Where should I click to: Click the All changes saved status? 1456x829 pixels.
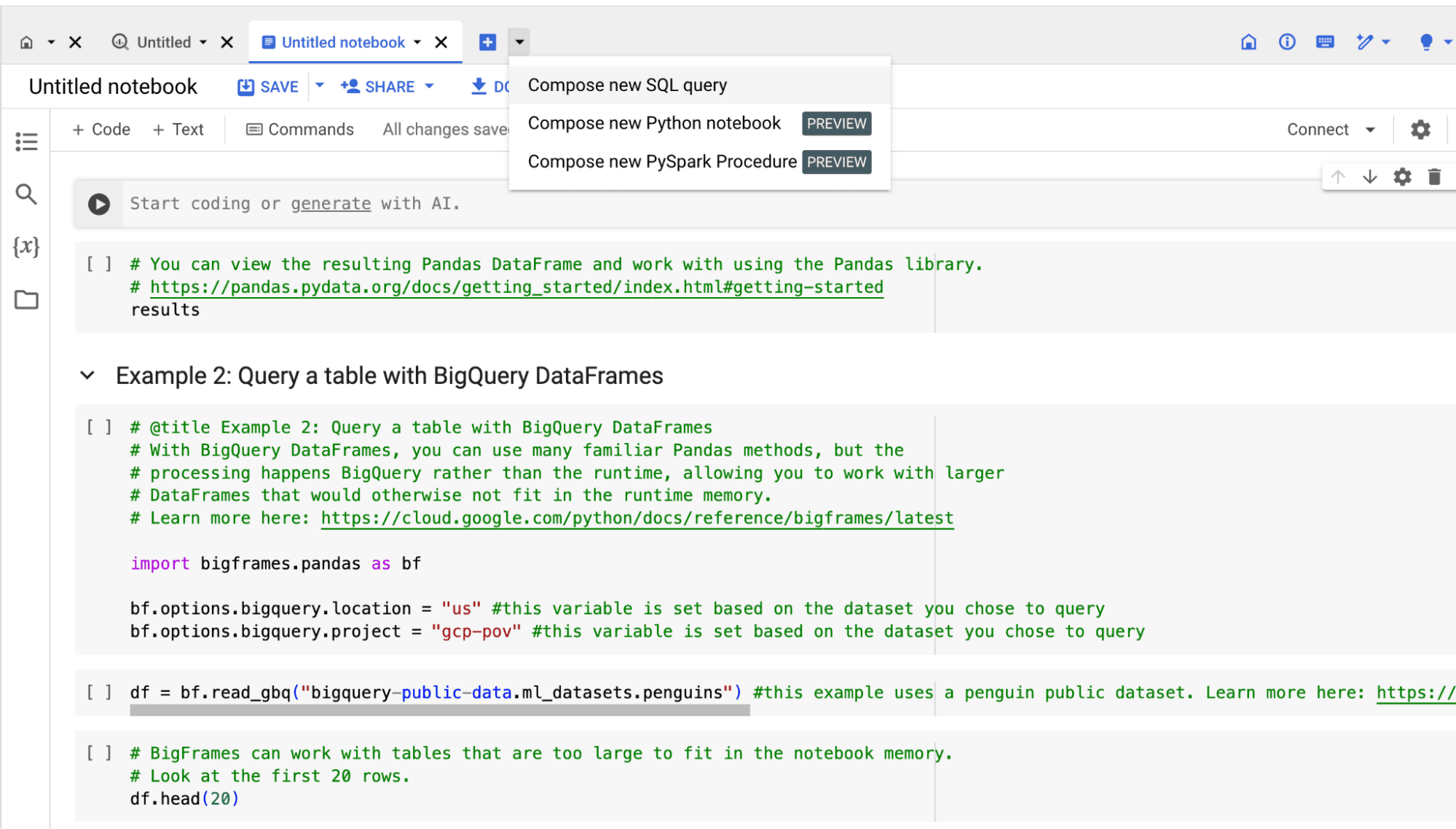pos(445,130)
